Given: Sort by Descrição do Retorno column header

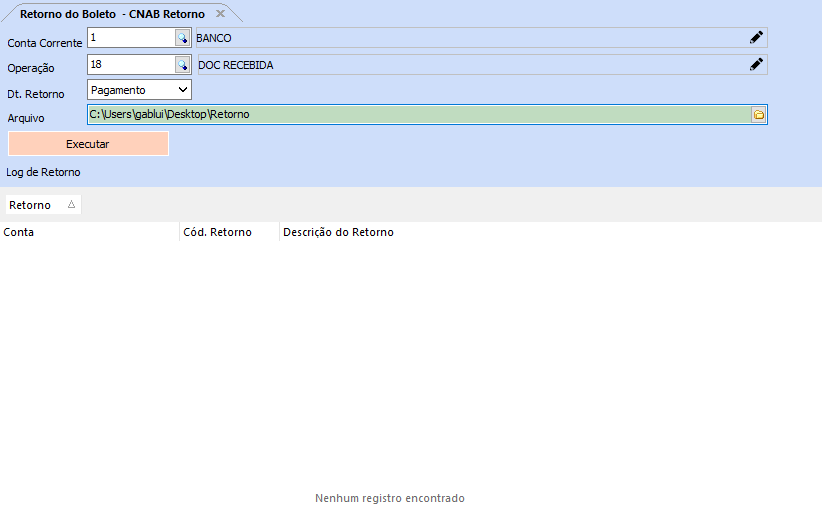Looking at the screenshot, I should click(339, 232).
